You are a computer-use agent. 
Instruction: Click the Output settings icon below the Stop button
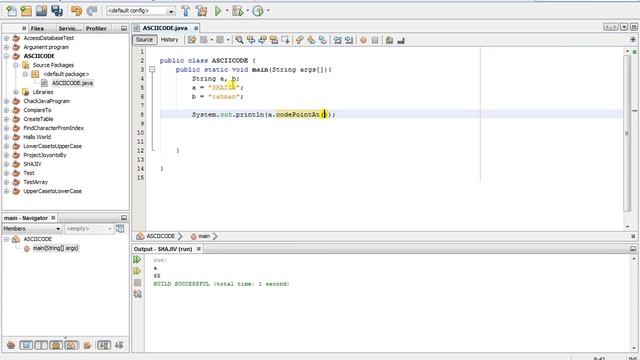137,294
